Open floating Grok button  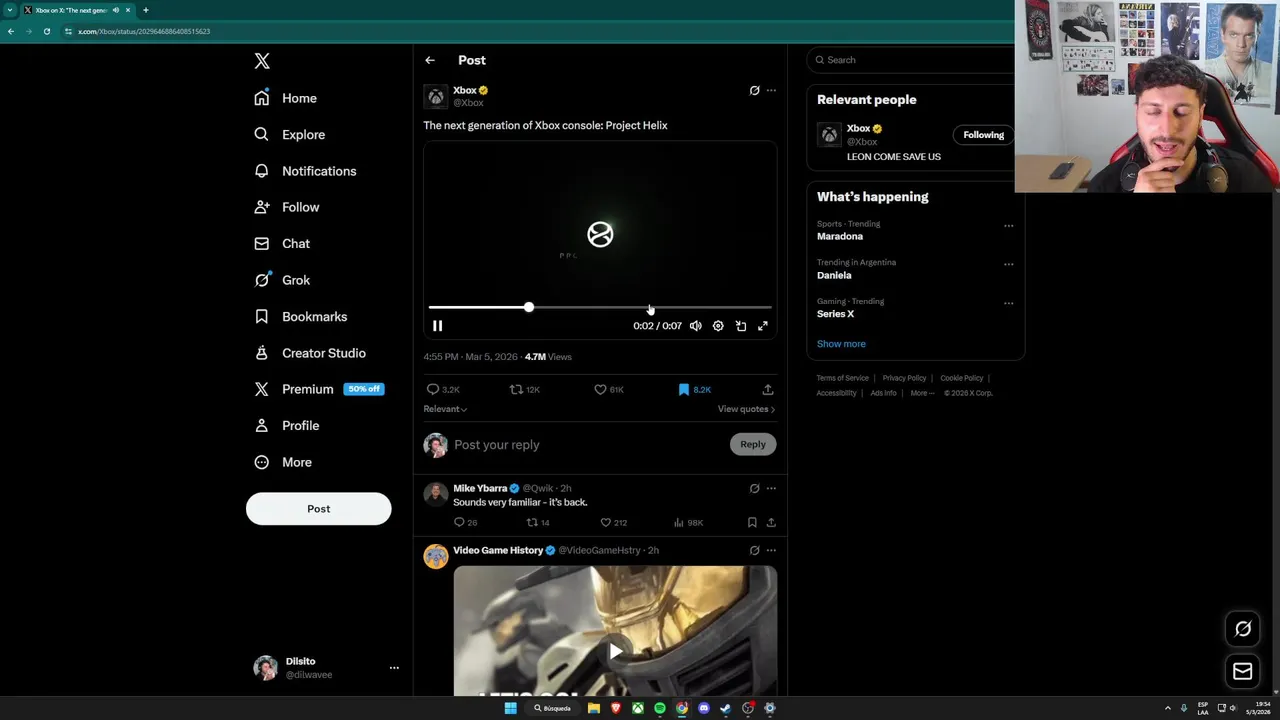click(1243, 629)
